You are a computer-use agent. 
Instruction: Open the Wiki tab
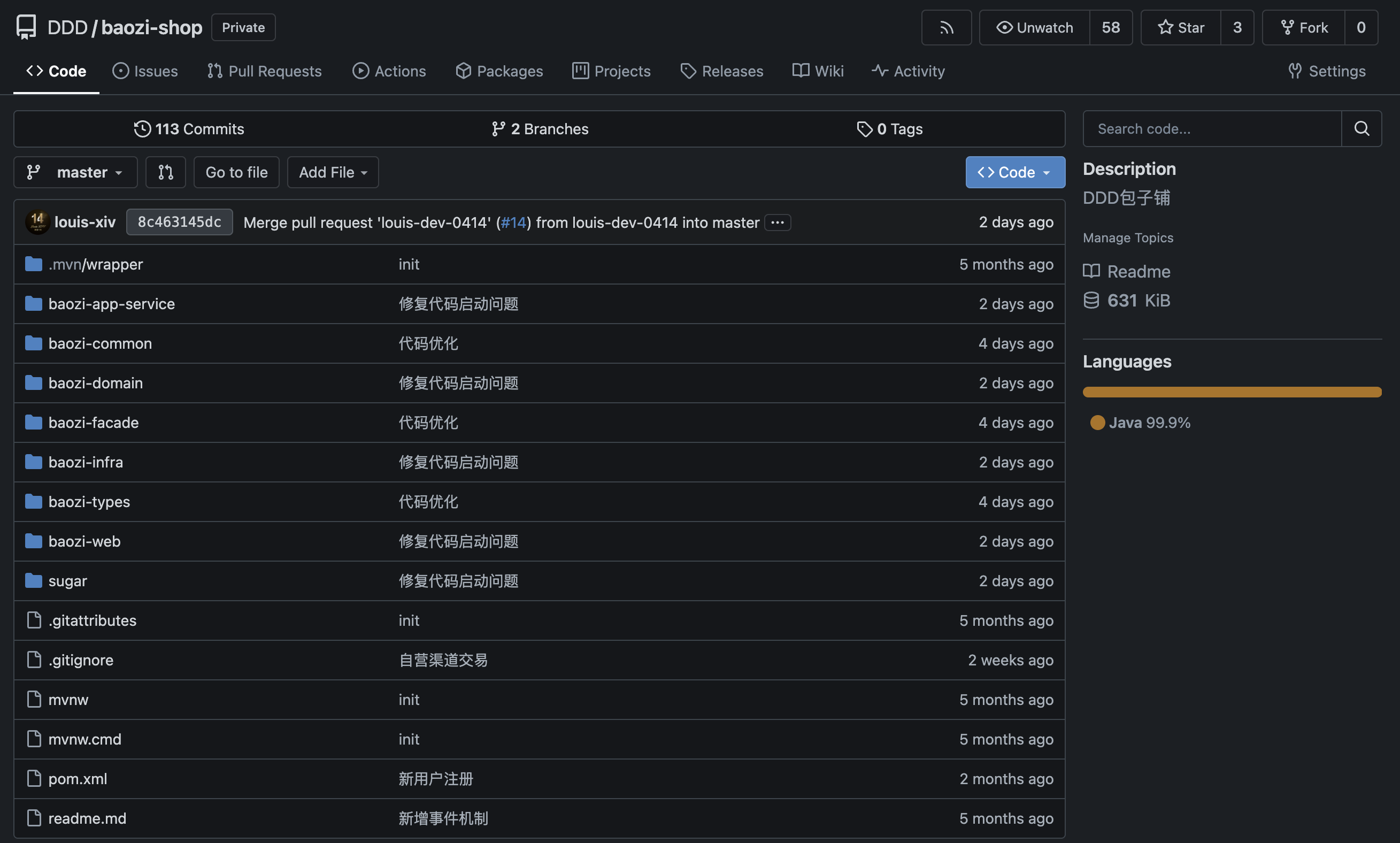(x=818, y=71)
